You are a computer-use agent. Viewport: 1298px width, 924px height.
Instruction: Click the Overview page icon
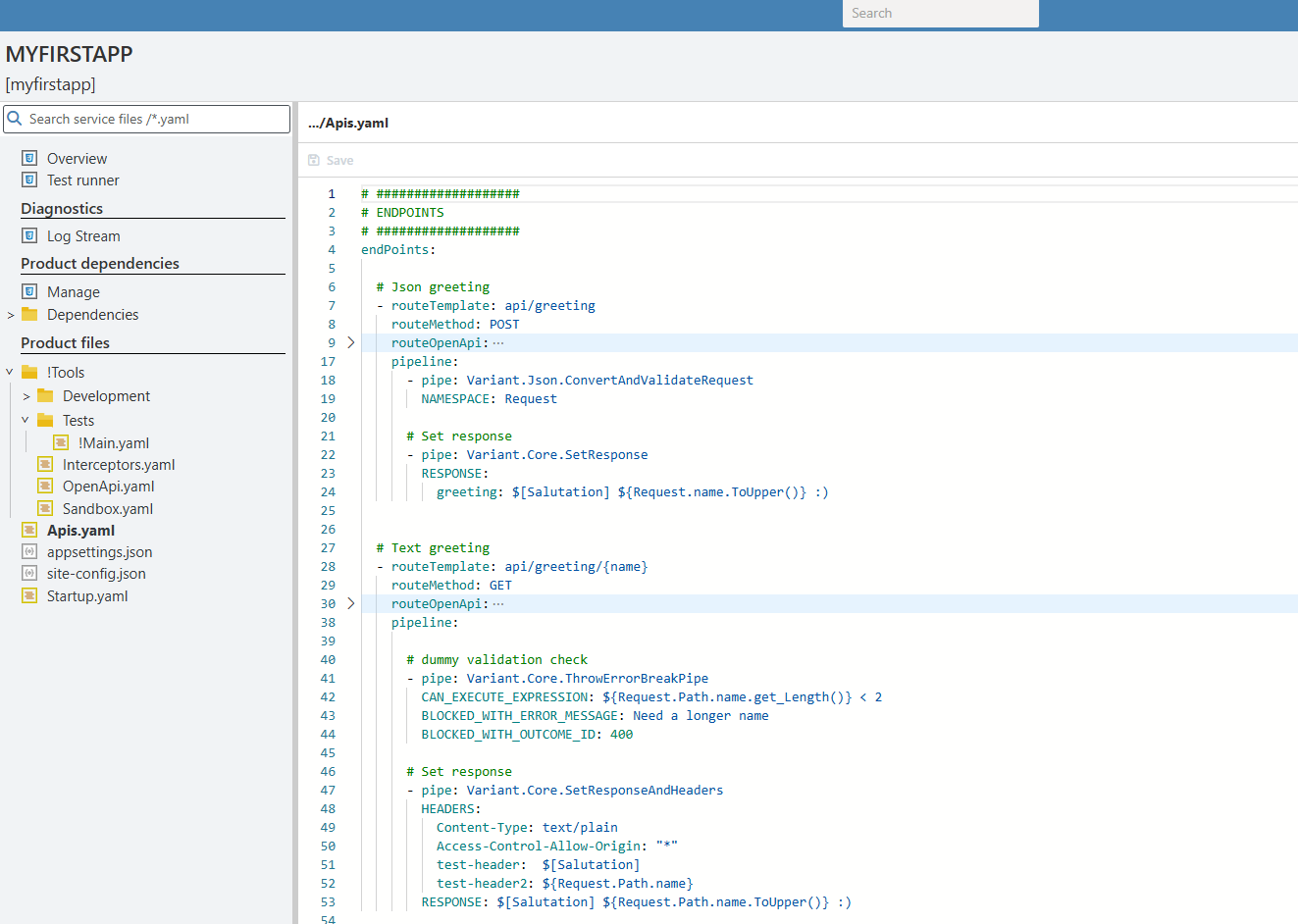(29, 158)
